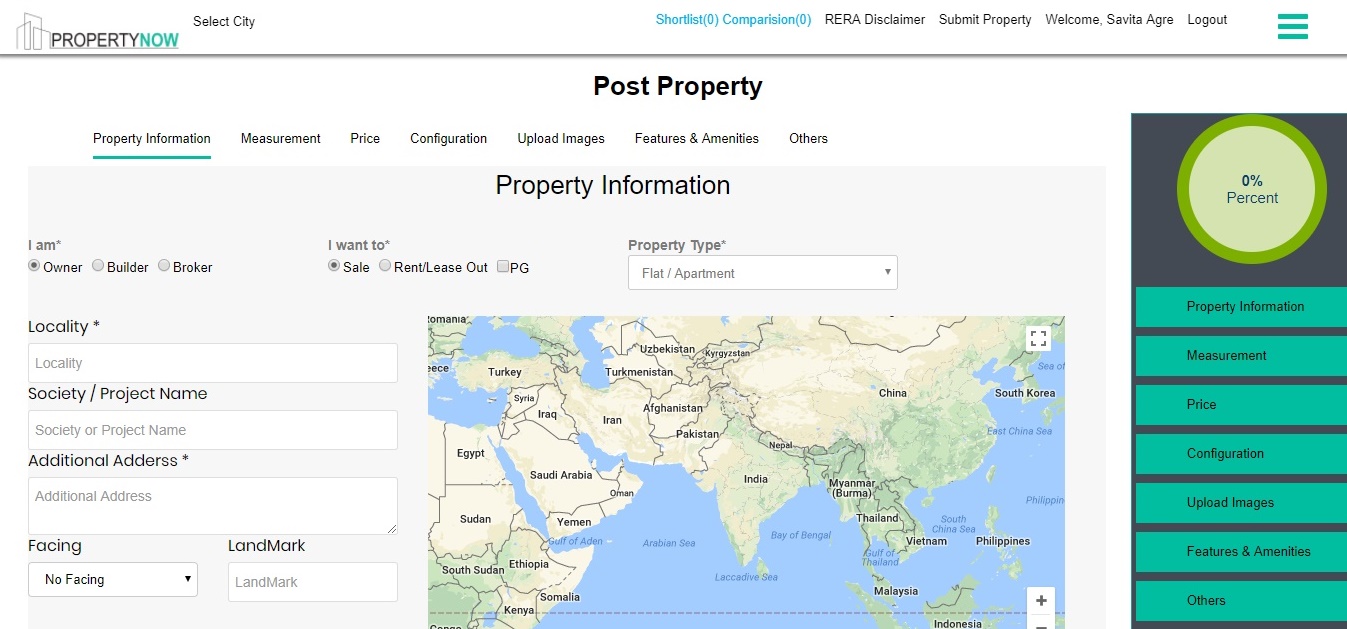Open the RERA Disclaimer link
This screenshot has width=1347, height=629.
(875, 19)
